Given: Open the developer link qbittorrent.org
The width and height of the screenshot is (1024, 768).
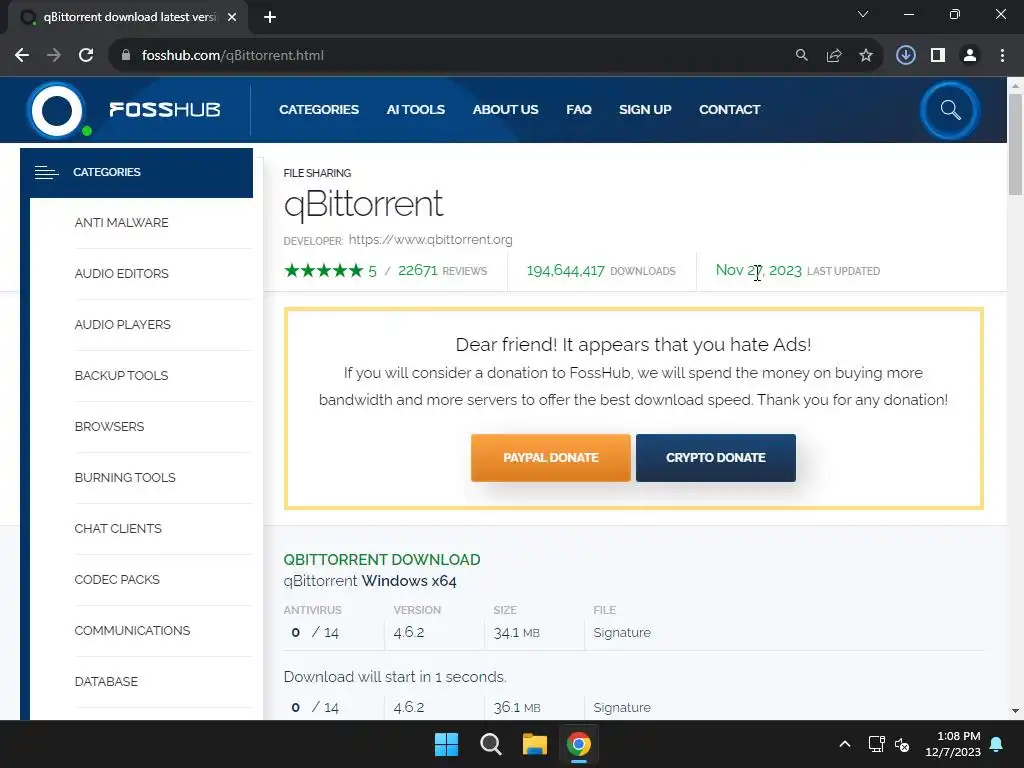Looking at the screenshot, I should [x=430, y=240].
